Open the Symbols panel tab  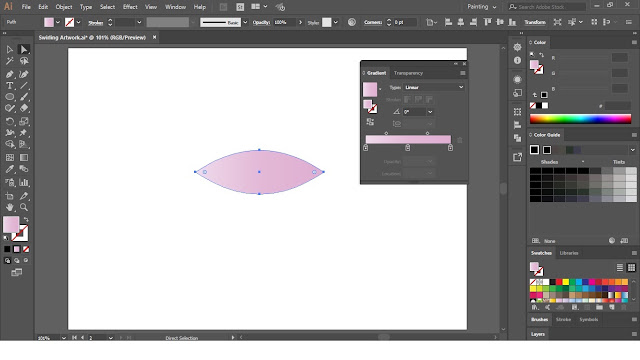pyautogui.click(x=589, y=320)
